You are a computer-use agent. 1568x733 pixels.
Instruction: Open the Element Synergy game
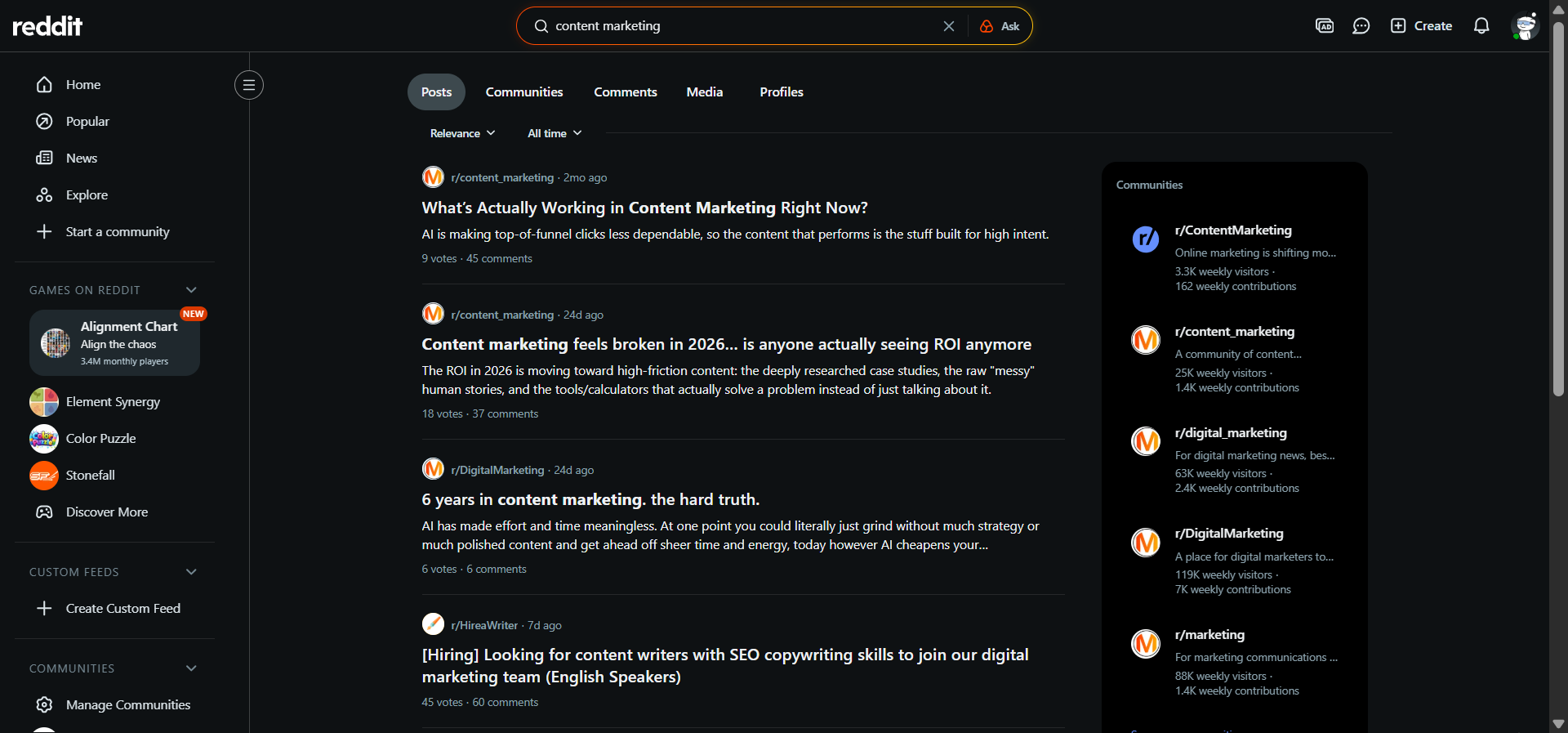click(x=114, y=402)
